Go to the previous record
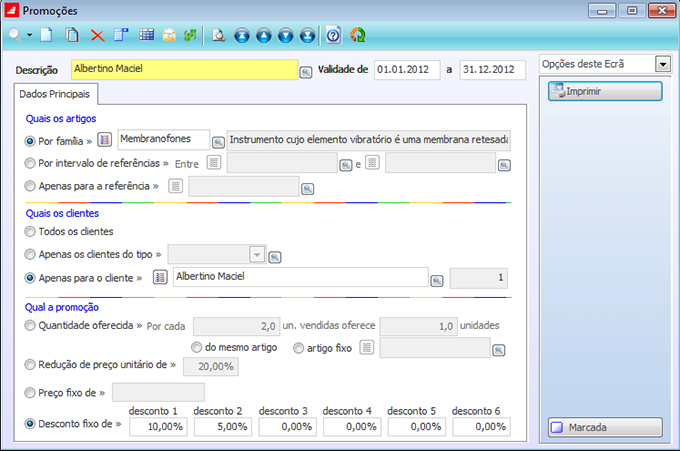Viewport: 680px width, 451px height. point(264,36)
